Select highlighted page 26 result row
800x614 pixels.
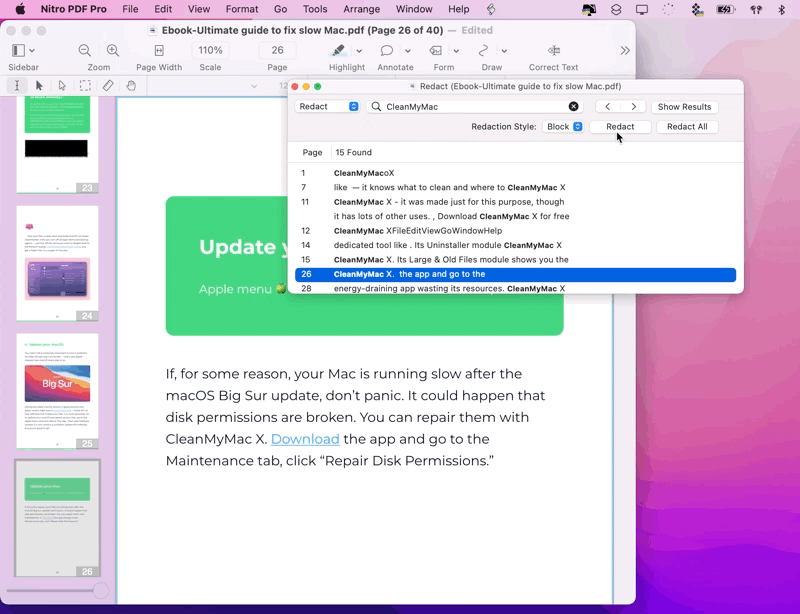[515, 274]
